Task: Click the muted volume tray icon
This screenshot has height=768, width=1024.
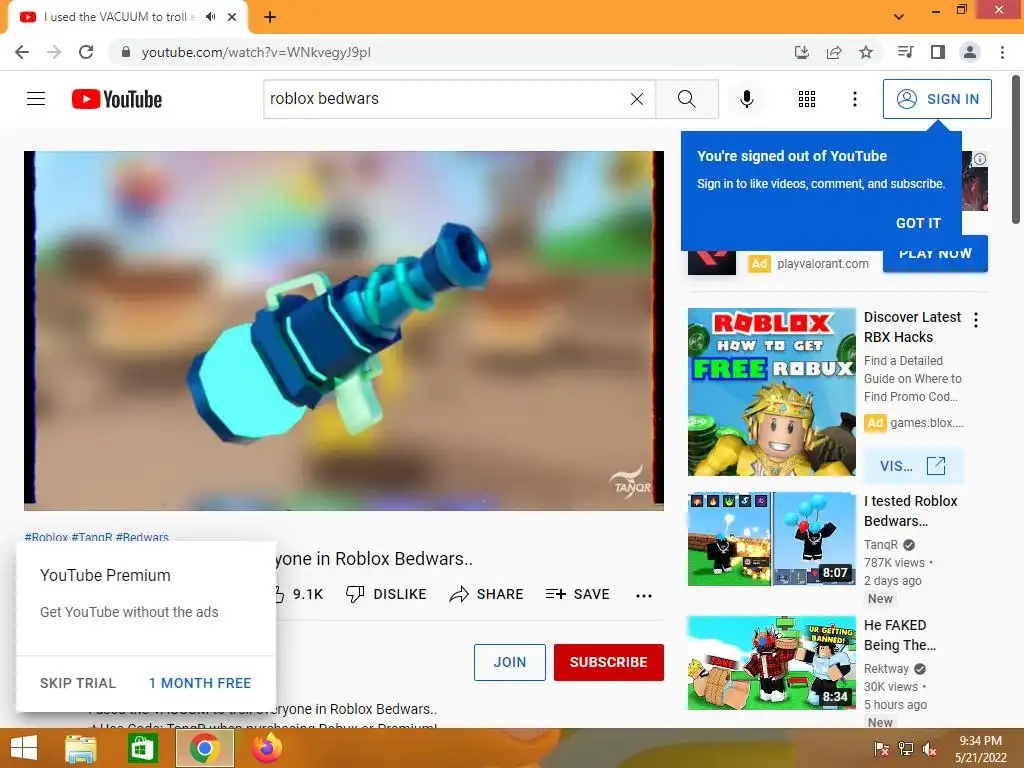Action: (x=929, y=749)
